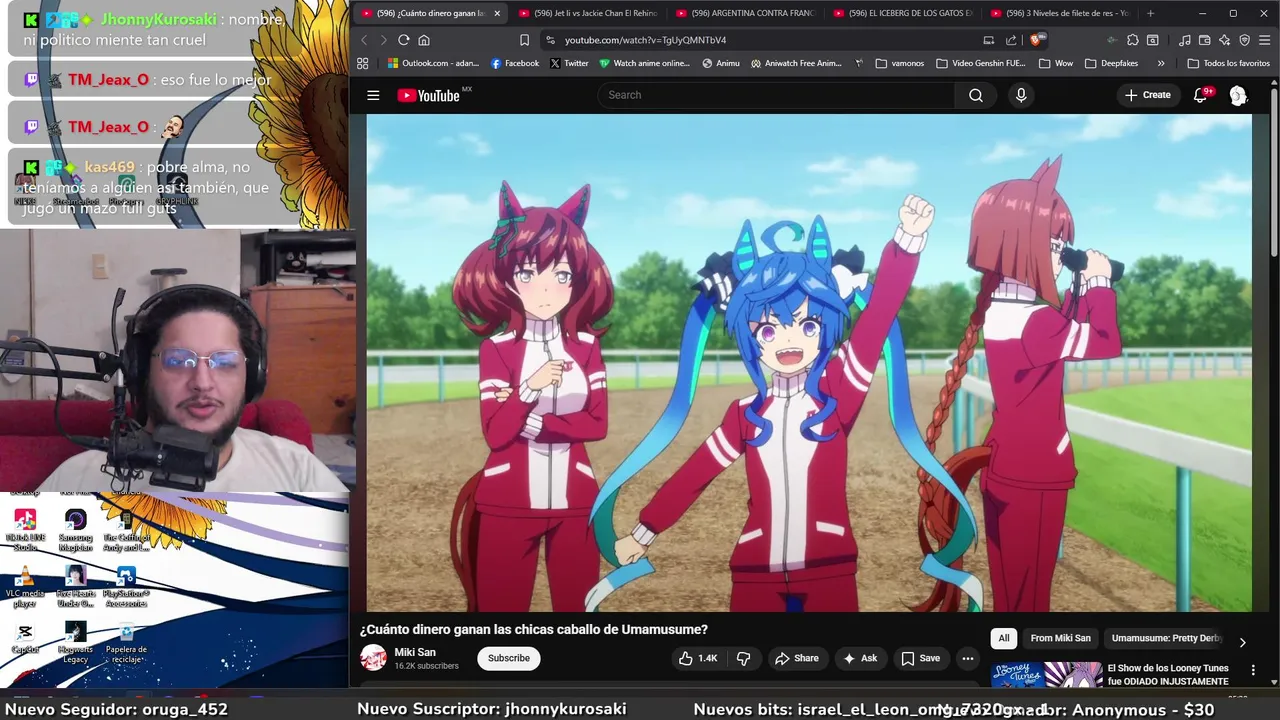The height and width of the screenshot is (720, 1280).
Task: Open the site settings icon in the address bar
Action: click(x=549, y=40)
